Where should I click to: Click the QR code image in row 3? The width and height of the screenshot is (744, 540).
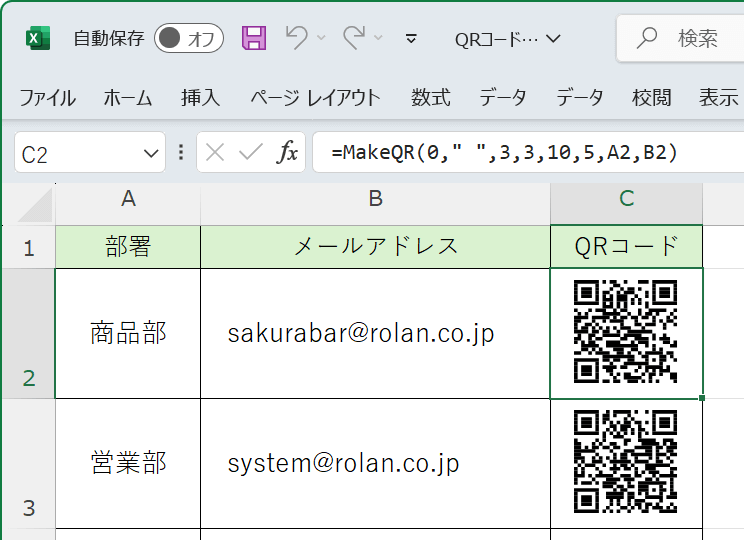coord(625,461)
